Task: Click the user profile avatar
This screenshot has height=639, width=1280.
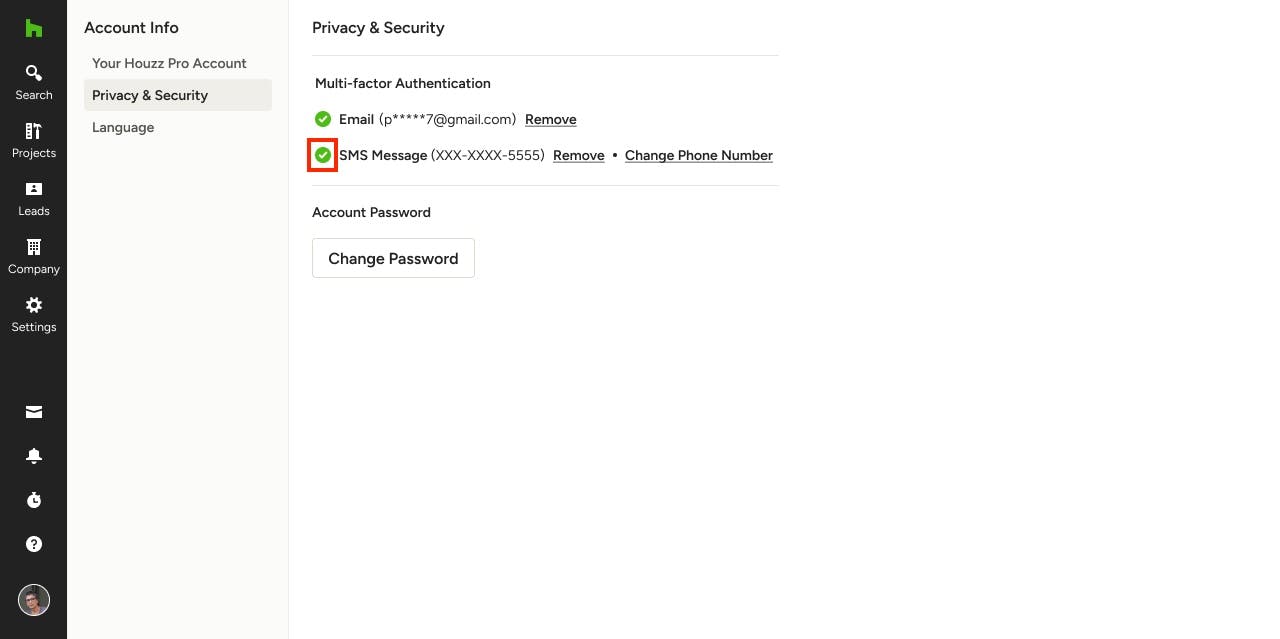Action: 34,600
